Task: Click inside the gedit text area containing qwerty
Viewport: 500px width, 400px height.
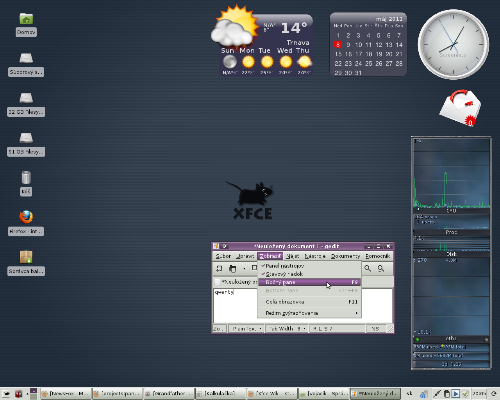Action: click(x=235, y=305)
